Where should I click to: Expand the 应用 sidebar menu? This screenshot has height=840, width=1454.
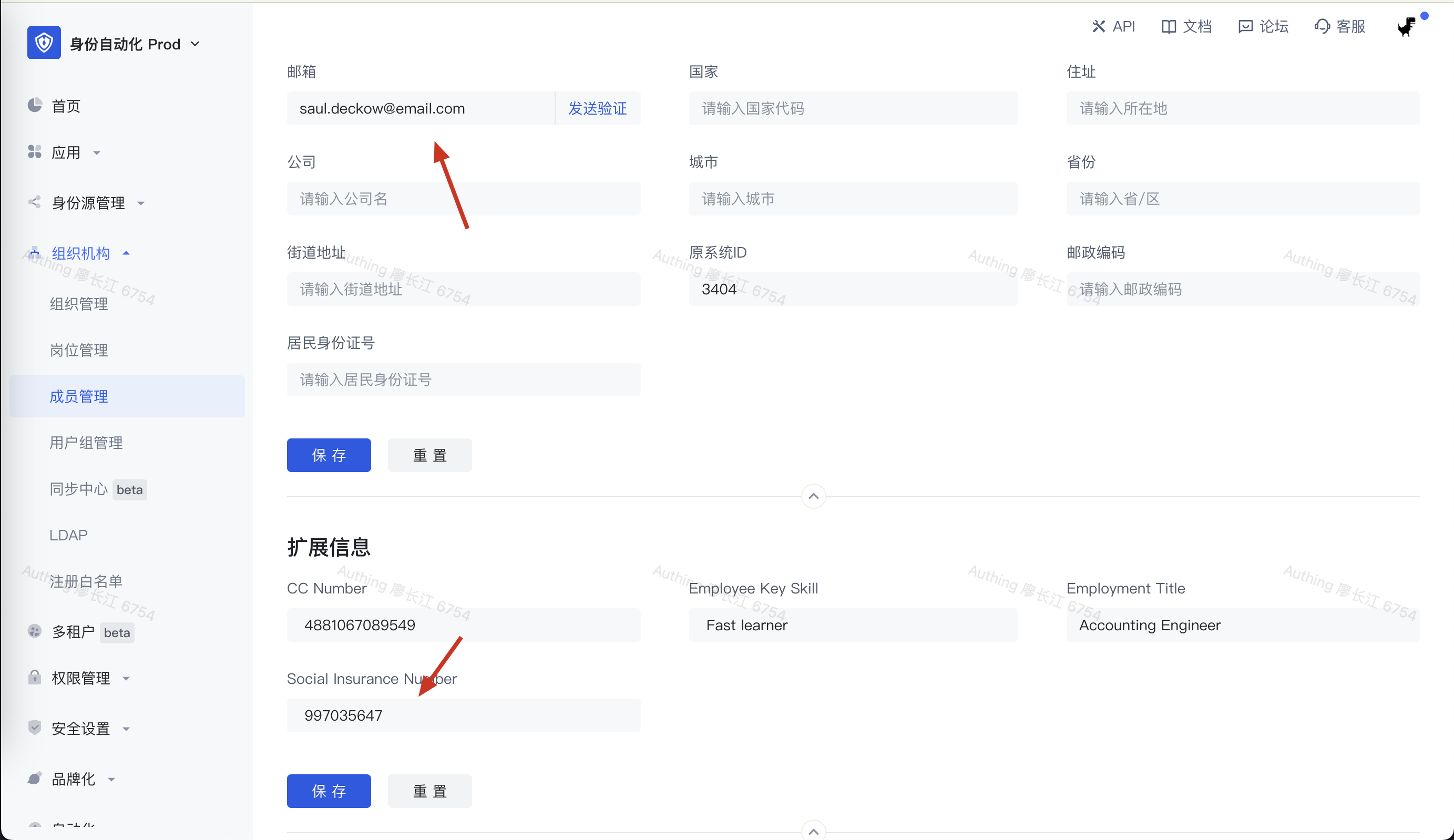(65, 152)
